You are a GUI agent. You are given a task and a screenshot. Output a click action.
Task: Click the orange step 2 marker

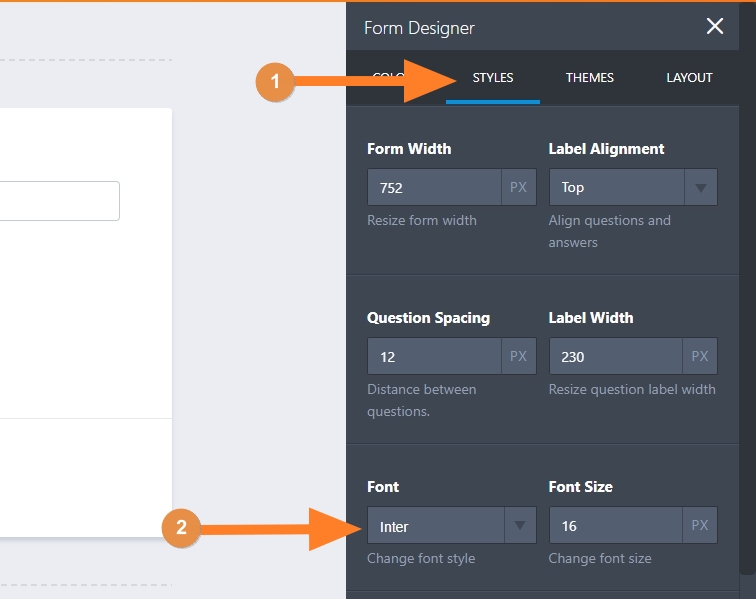point(181,528)
